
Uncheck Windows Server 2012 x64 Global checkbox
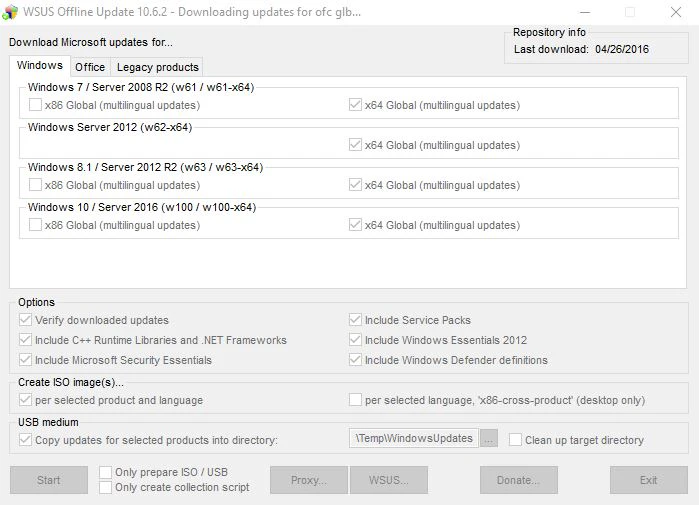coord(356,145)
